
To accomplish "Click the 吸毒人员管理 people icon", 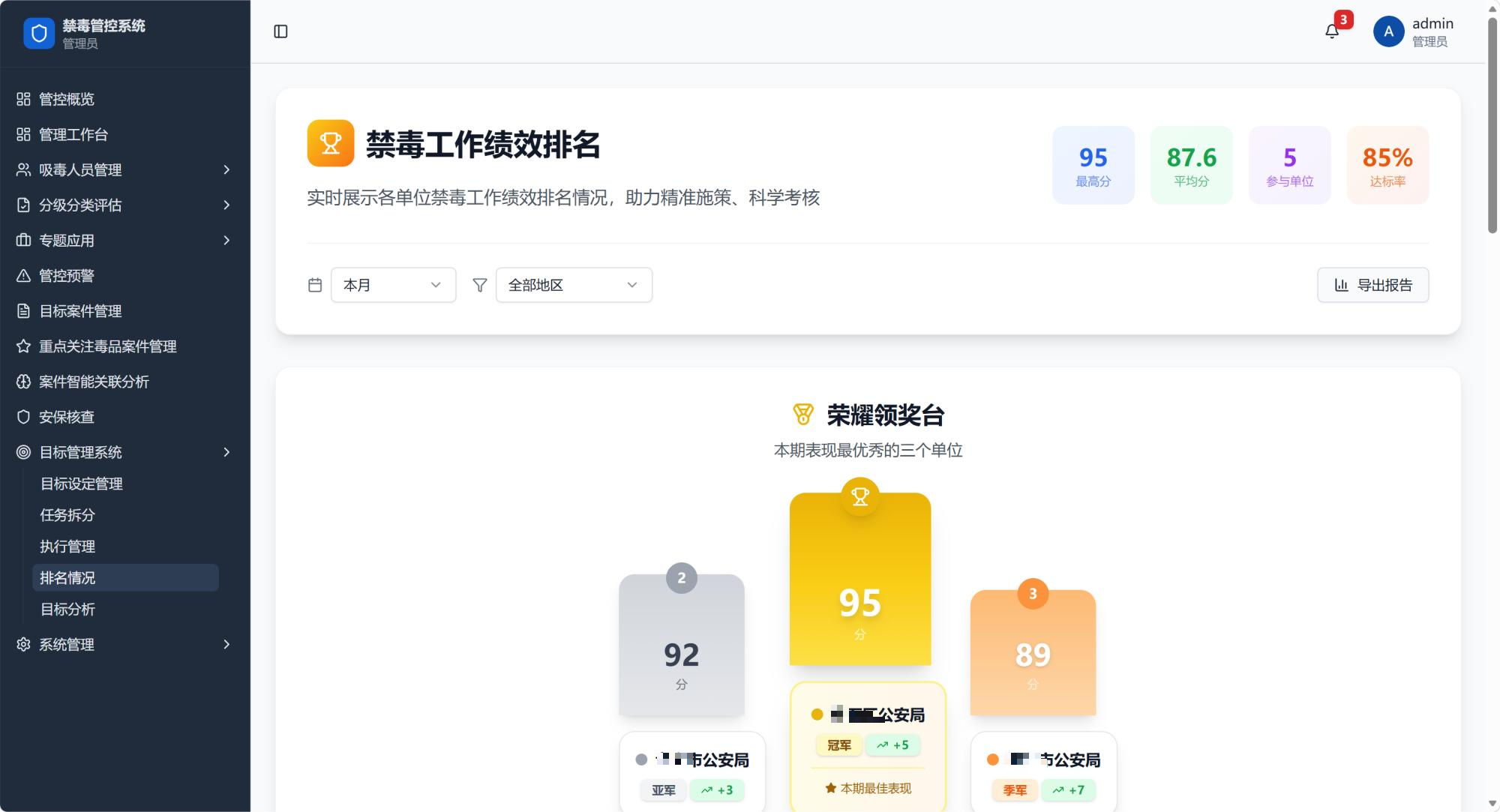I will [24, 169].
